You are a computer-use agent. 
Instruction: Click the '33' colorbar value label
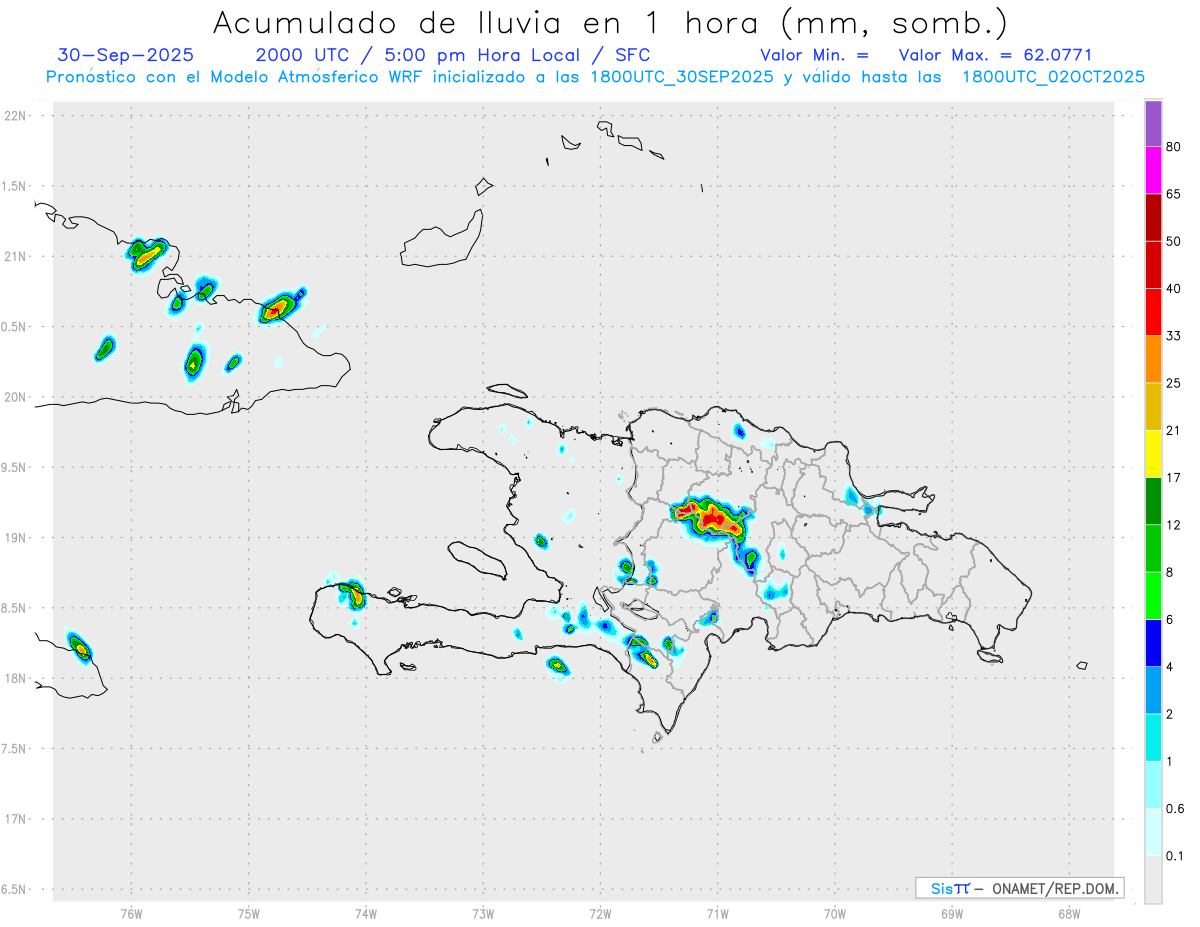click(1174, 336)
